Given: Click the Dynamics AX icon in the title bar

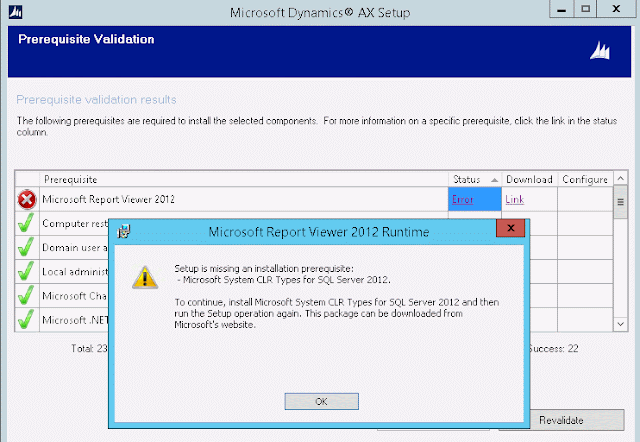Looking at the screenshot, I should click(x=16, y=12).
